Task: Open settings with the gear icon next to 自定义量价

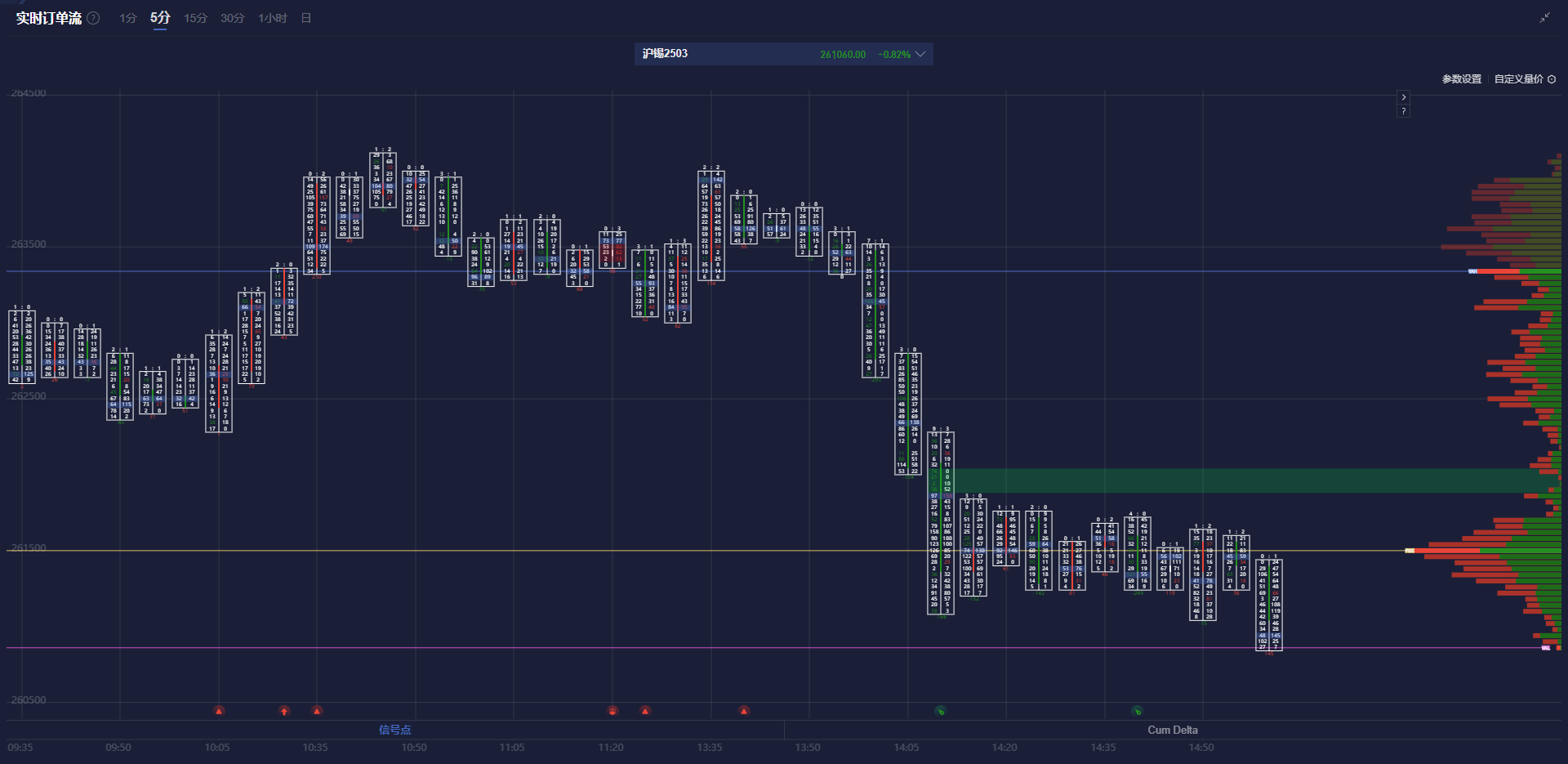Action: point(1553,79)
